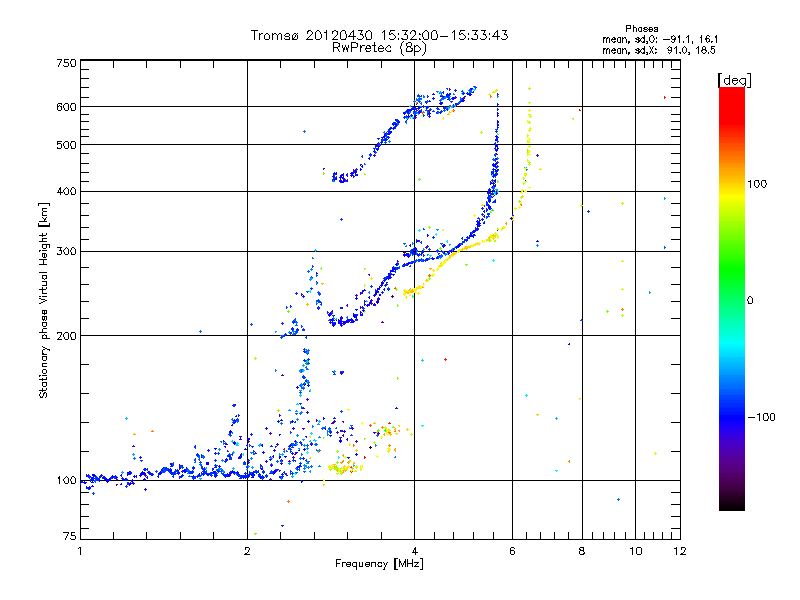Select the 'RwPretec (8p)' subtitle
This screenshot has height=600, width=800.
click(379, 48)
